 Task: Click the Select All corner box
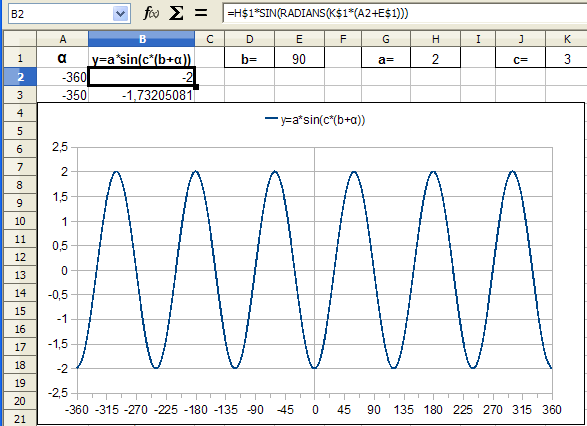[x=20, y=39]
